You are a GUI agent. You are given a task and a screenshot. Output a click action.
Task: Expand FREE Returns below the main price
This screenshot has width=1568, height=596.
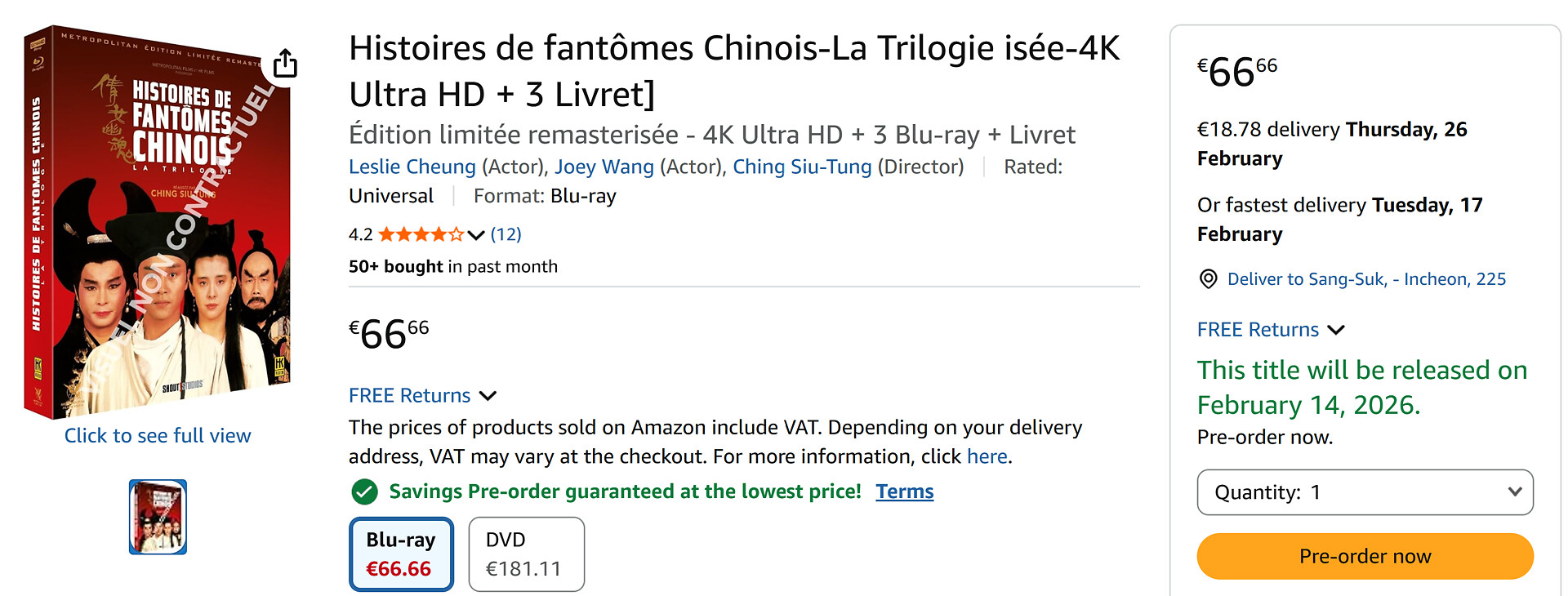click(x=421, y=396)
